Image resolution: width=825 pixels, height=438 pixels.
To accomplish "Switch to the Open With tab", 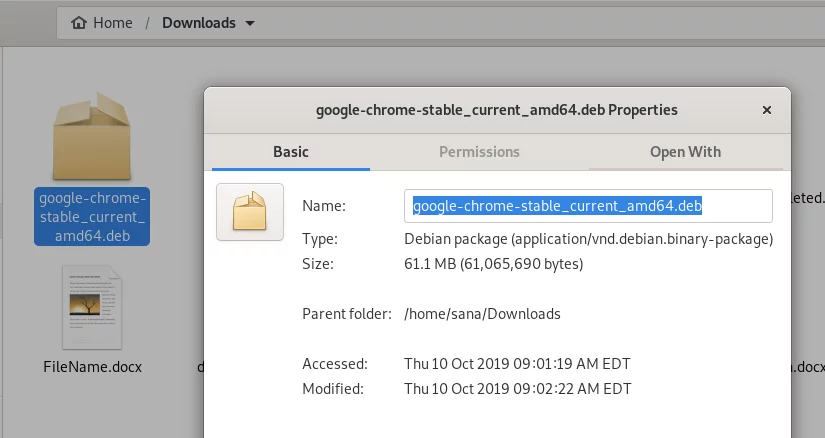I will tap(686, 152).
